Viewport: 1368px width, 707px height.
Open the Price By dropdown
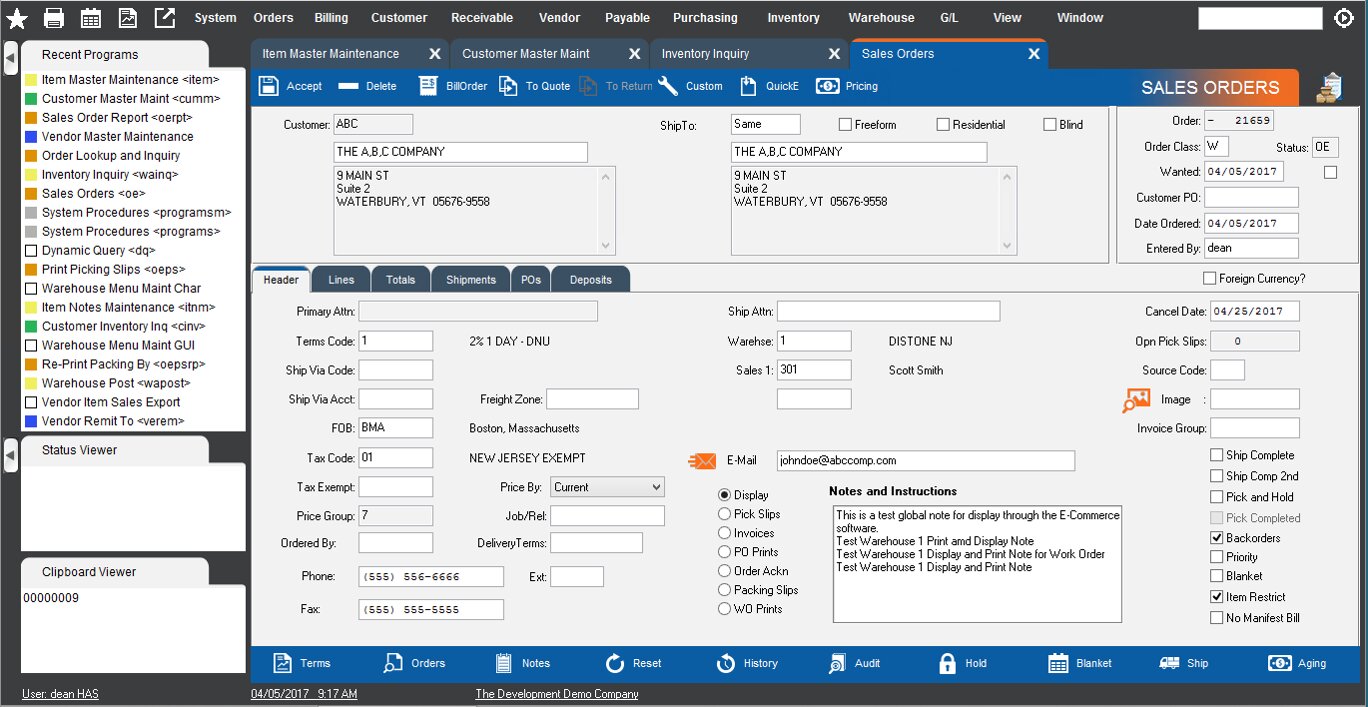point(607,487)
